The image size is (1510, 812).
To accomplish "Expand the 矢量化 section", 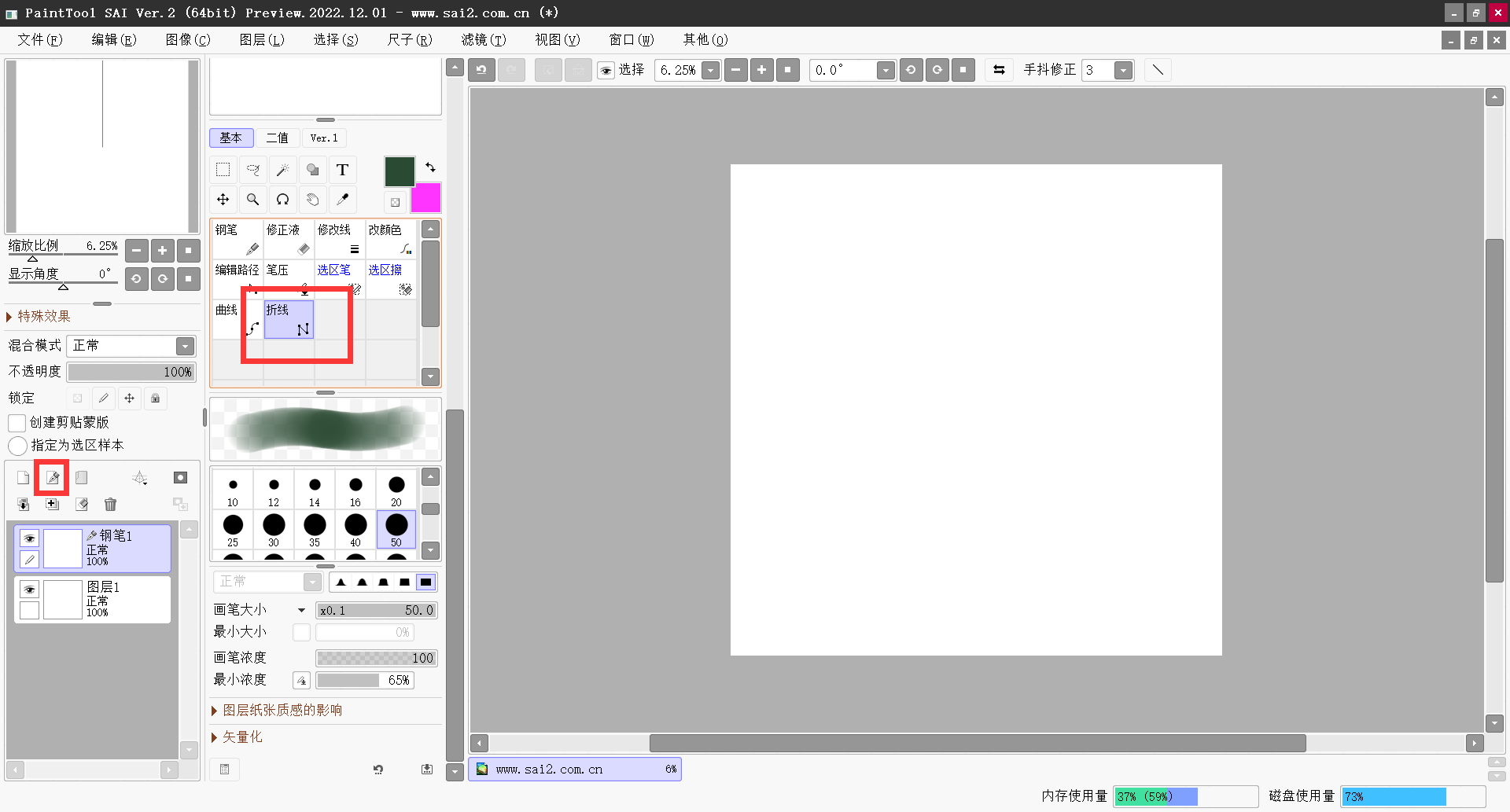I will point(237,737).
